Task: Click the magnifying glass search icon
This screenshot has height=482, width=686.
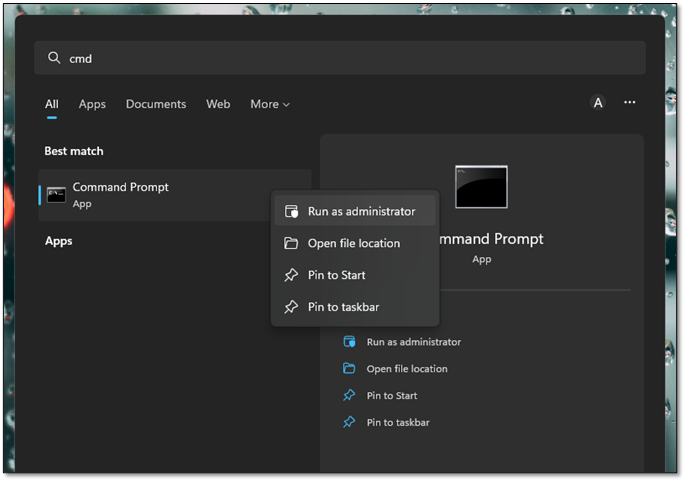Action: (x=54, y=58)
